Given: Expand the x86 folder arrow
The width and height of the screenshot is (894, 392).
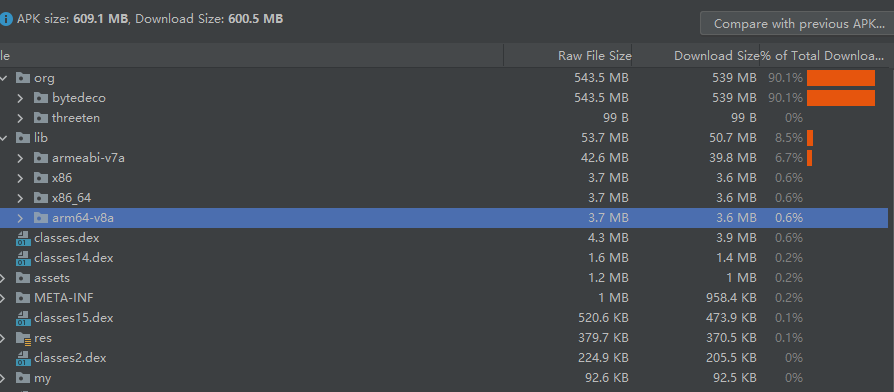Looking at the screenshot, I should (21, 178).
